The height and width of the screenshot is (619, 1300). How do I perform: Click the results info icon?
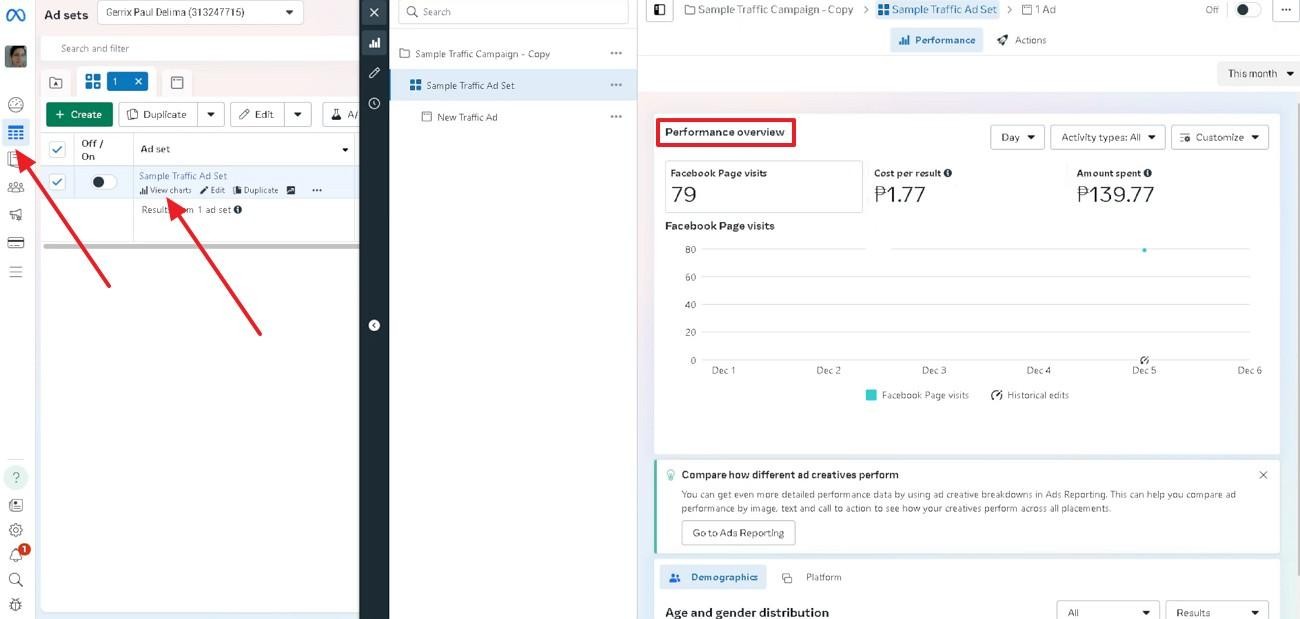pos(238,210)
